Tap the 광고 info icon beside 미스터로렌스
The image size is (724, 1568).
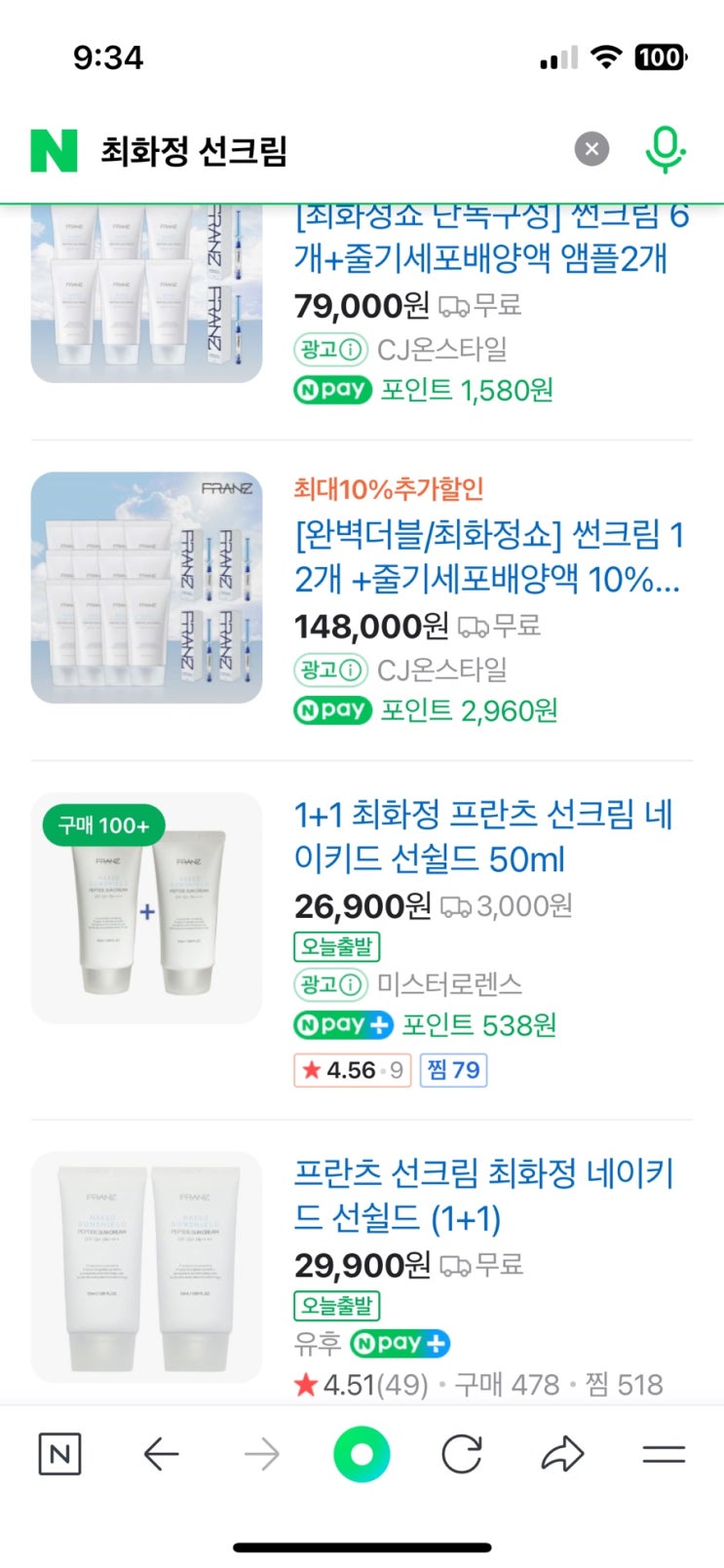(x=352, y=984)
